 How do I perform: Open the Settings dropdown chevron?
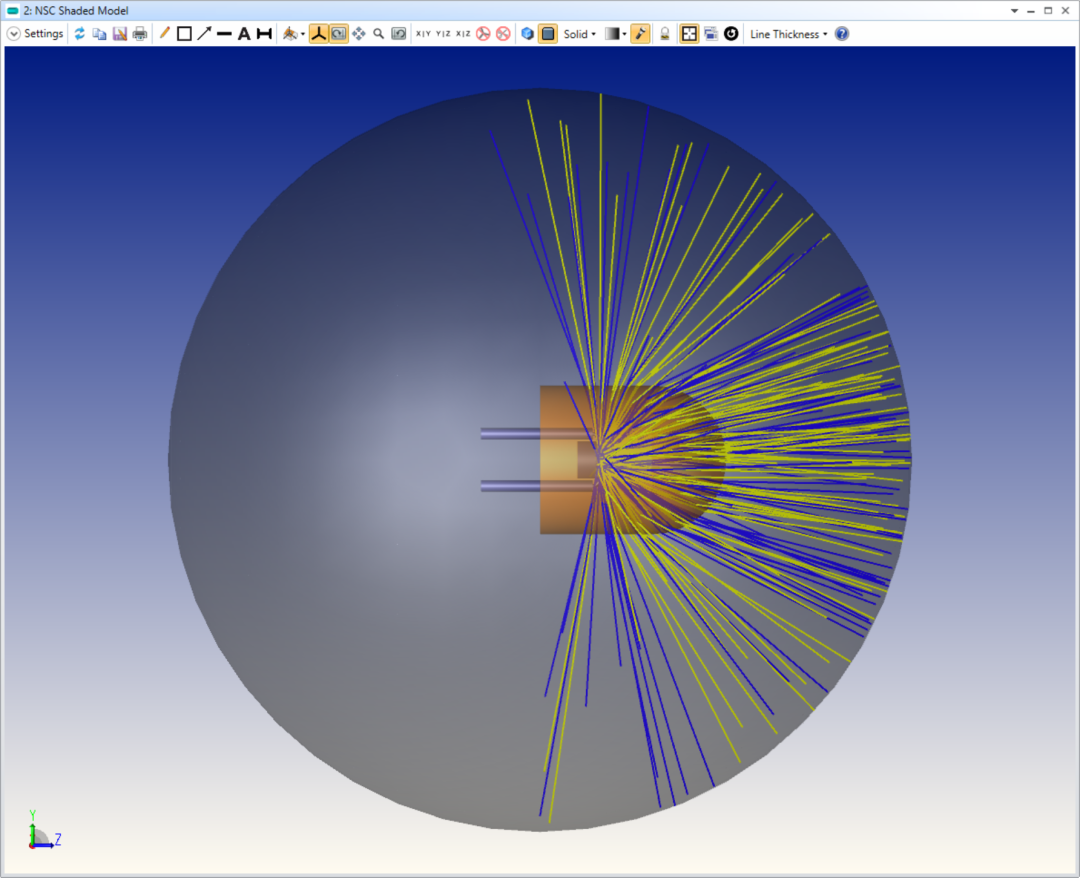coord(12,33)
